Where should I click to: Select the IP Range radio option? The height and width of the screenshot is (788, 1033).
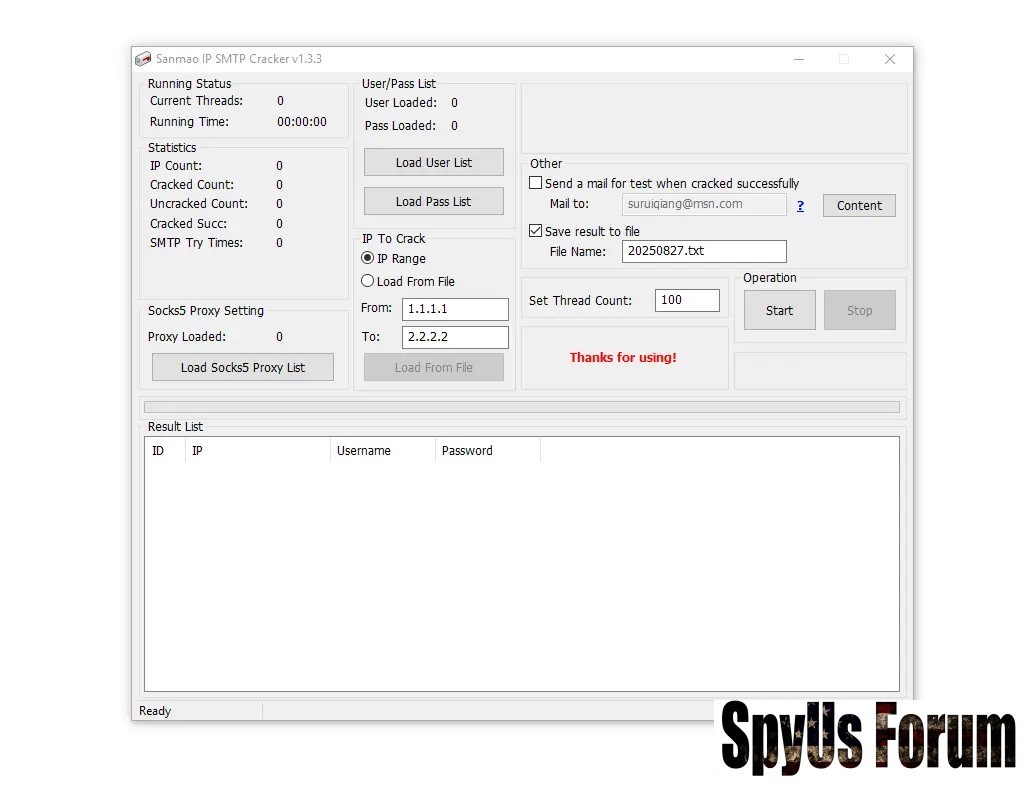[x=368, y=258]
